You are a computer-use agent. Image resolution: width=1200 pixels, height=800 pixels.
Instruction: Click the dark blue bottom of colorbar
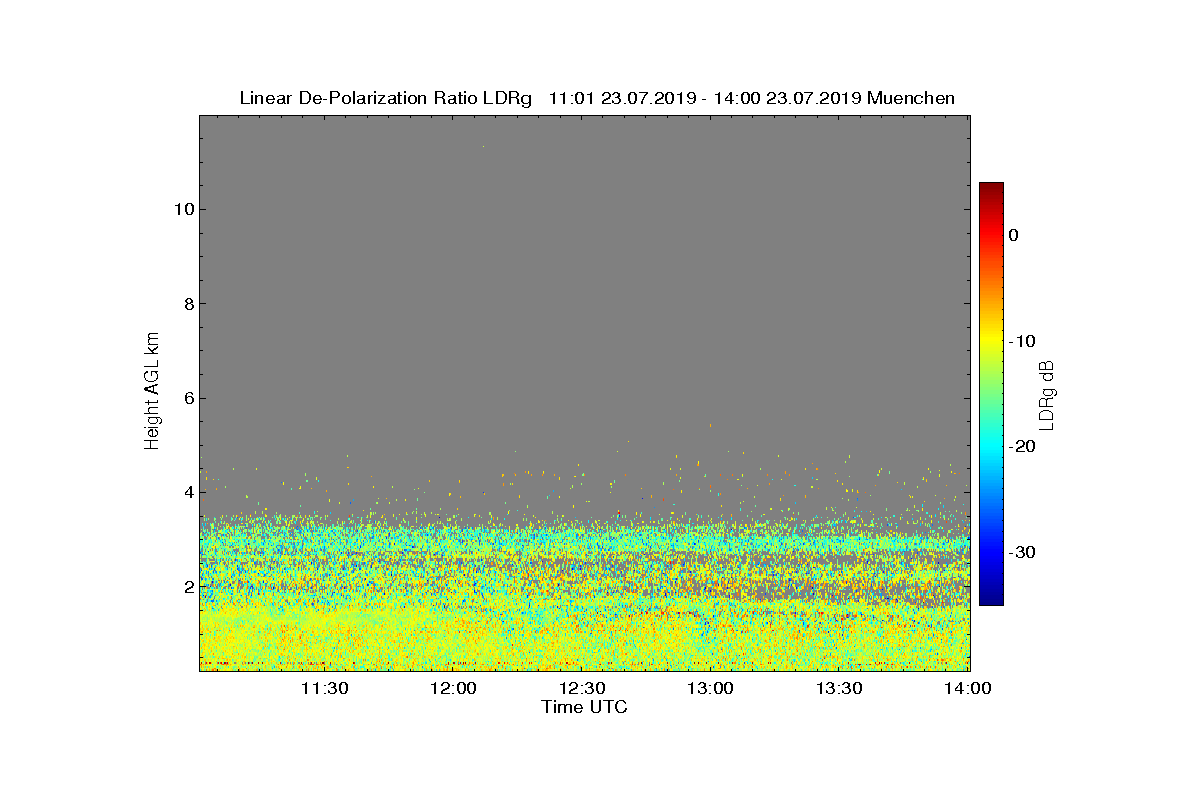click(x=991, y=599)
